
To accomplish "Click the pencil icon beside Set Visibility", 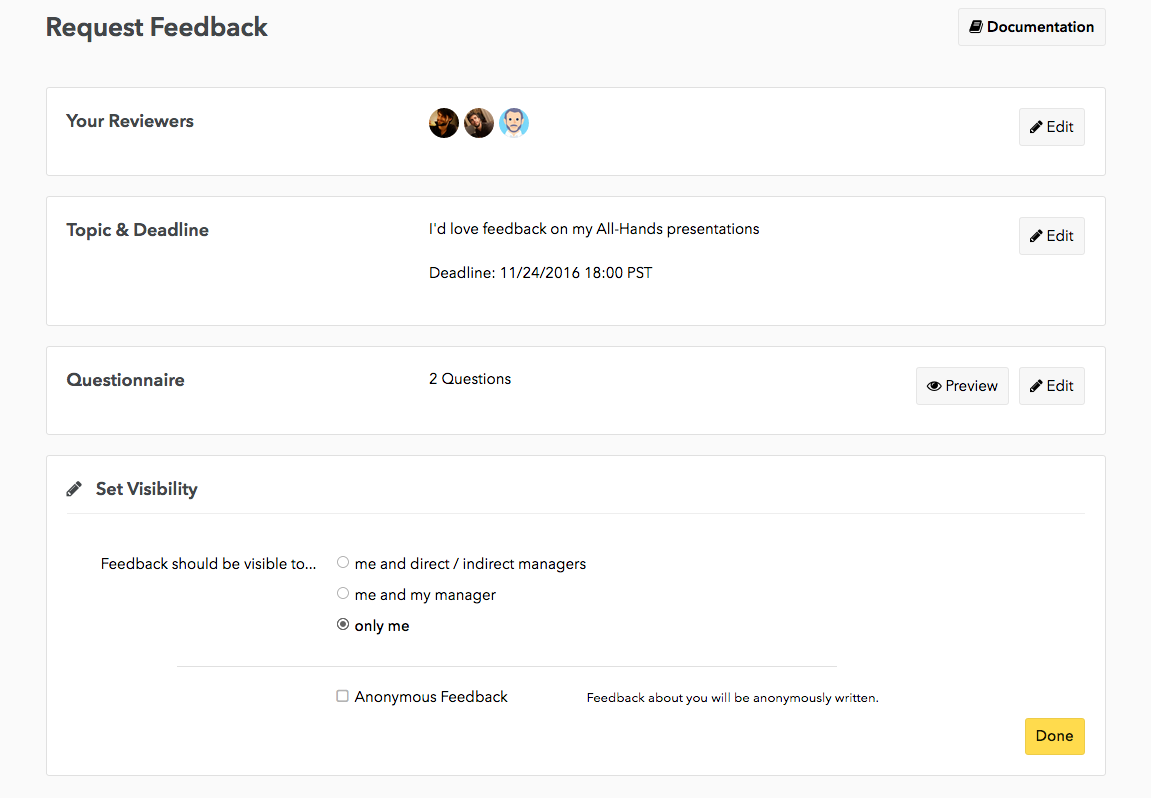I will pyautogui.click(x=74, y=489).
